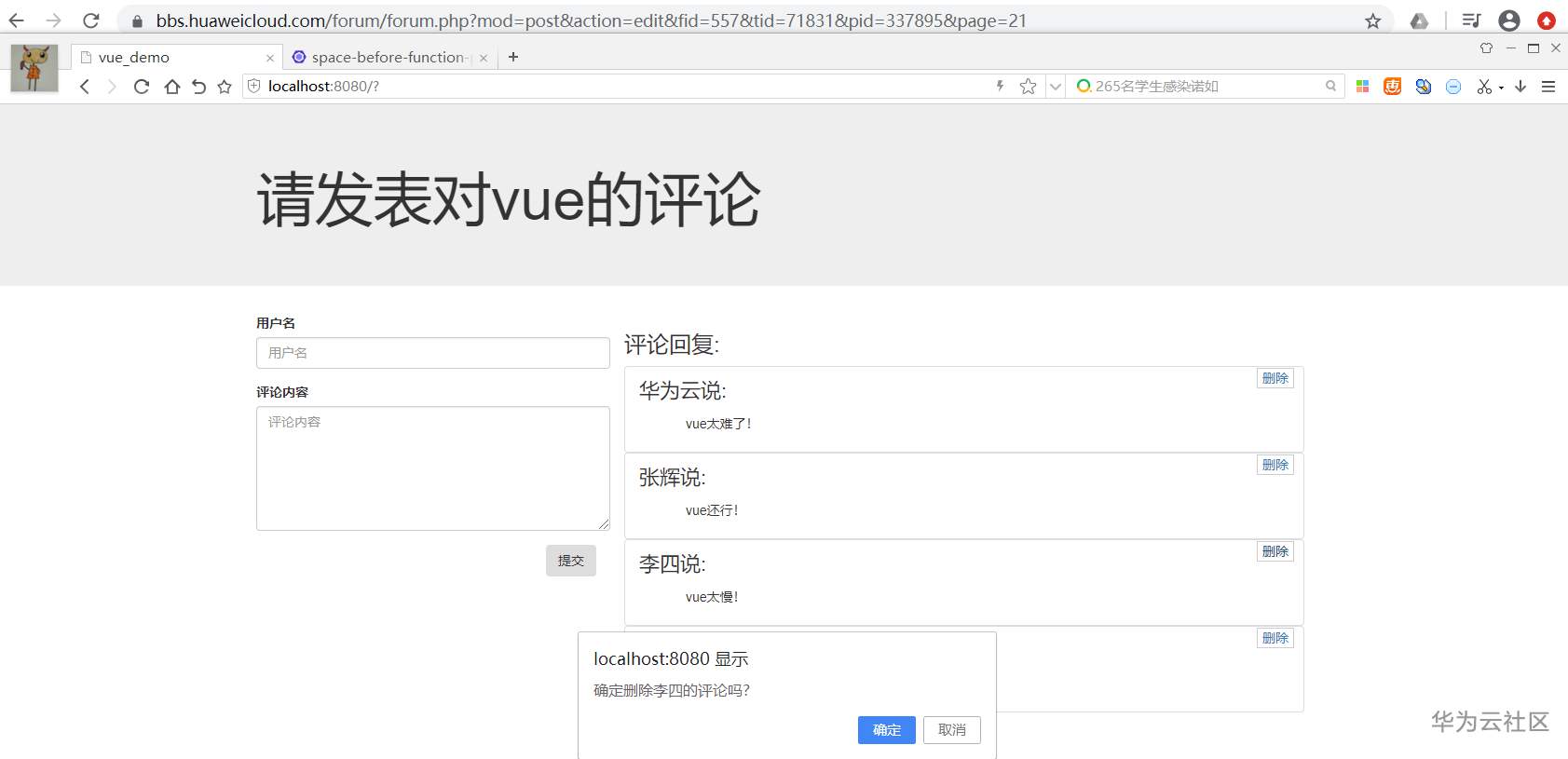Click the comment text vue太难了!
The image size is (1568, 759).
point(718,424)
